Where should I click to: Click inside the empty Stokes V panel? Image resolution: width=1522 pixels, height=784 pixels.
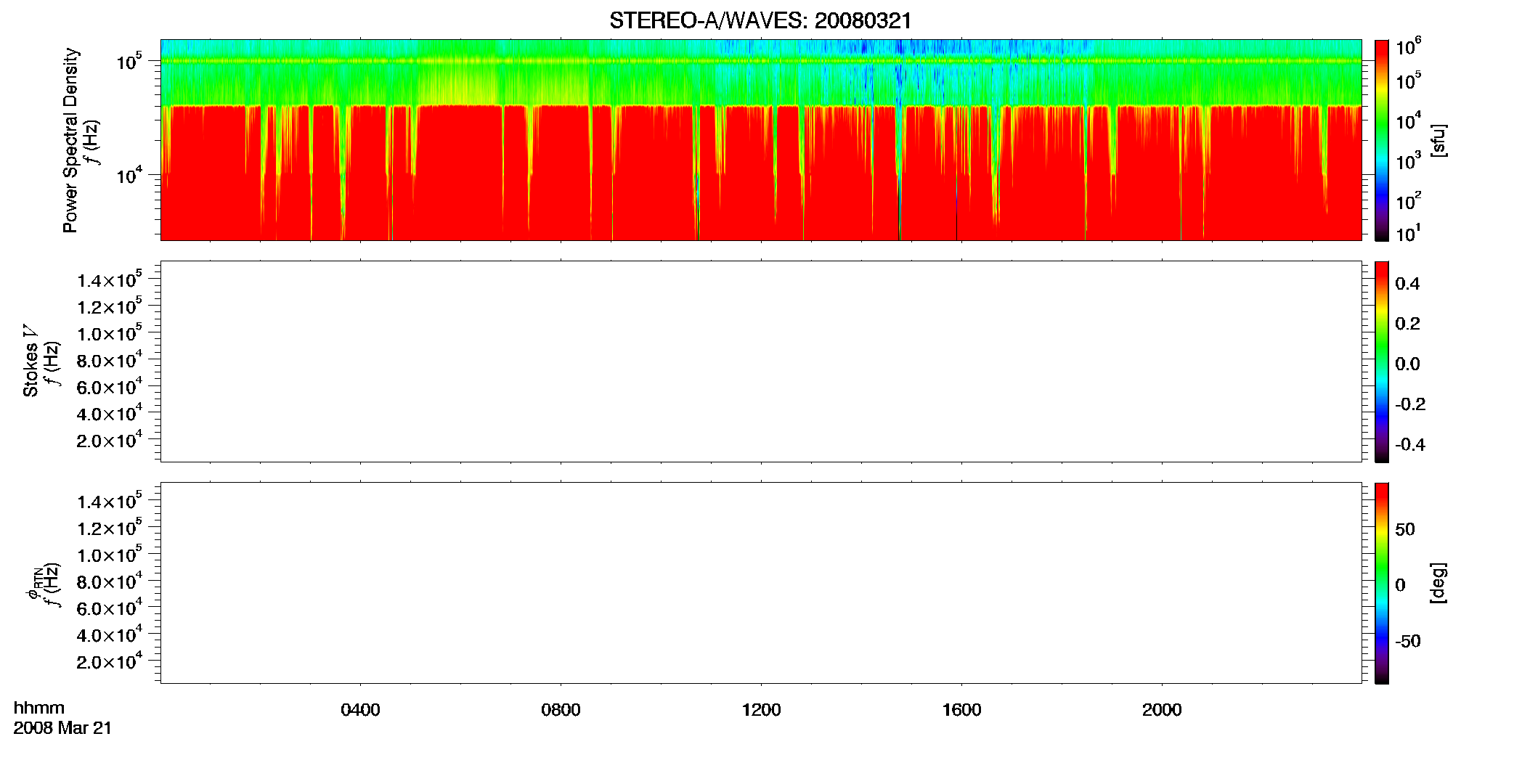761,362
